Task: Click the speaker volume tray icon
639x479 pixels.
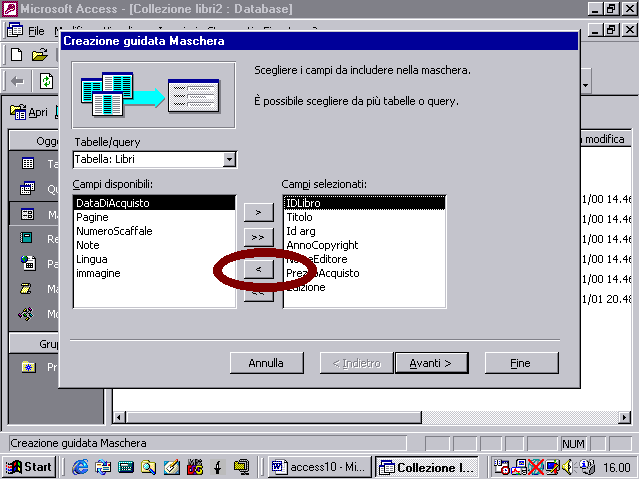Action: click(x=567, y=467)
